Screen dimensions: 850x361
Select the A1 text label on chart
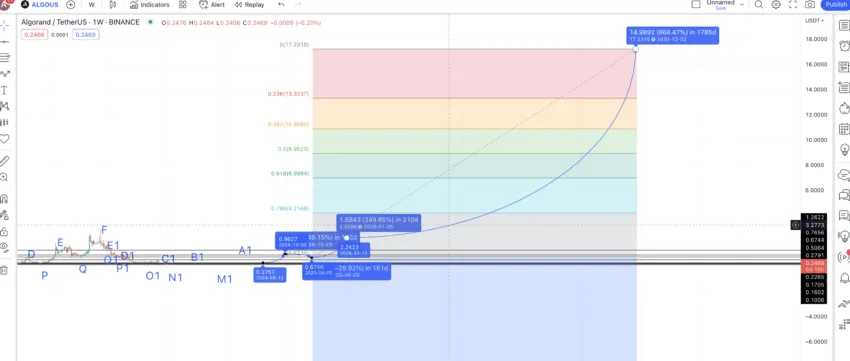[x=246, y=250]
